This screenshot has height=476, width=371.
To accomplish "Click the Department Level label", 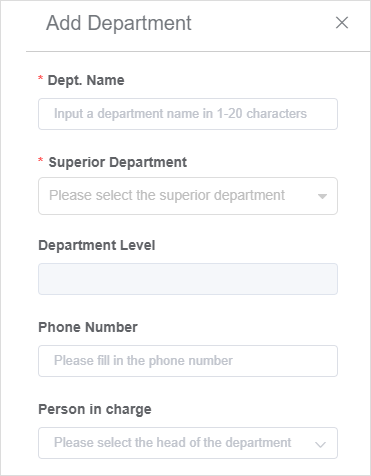I will point(97,245).
